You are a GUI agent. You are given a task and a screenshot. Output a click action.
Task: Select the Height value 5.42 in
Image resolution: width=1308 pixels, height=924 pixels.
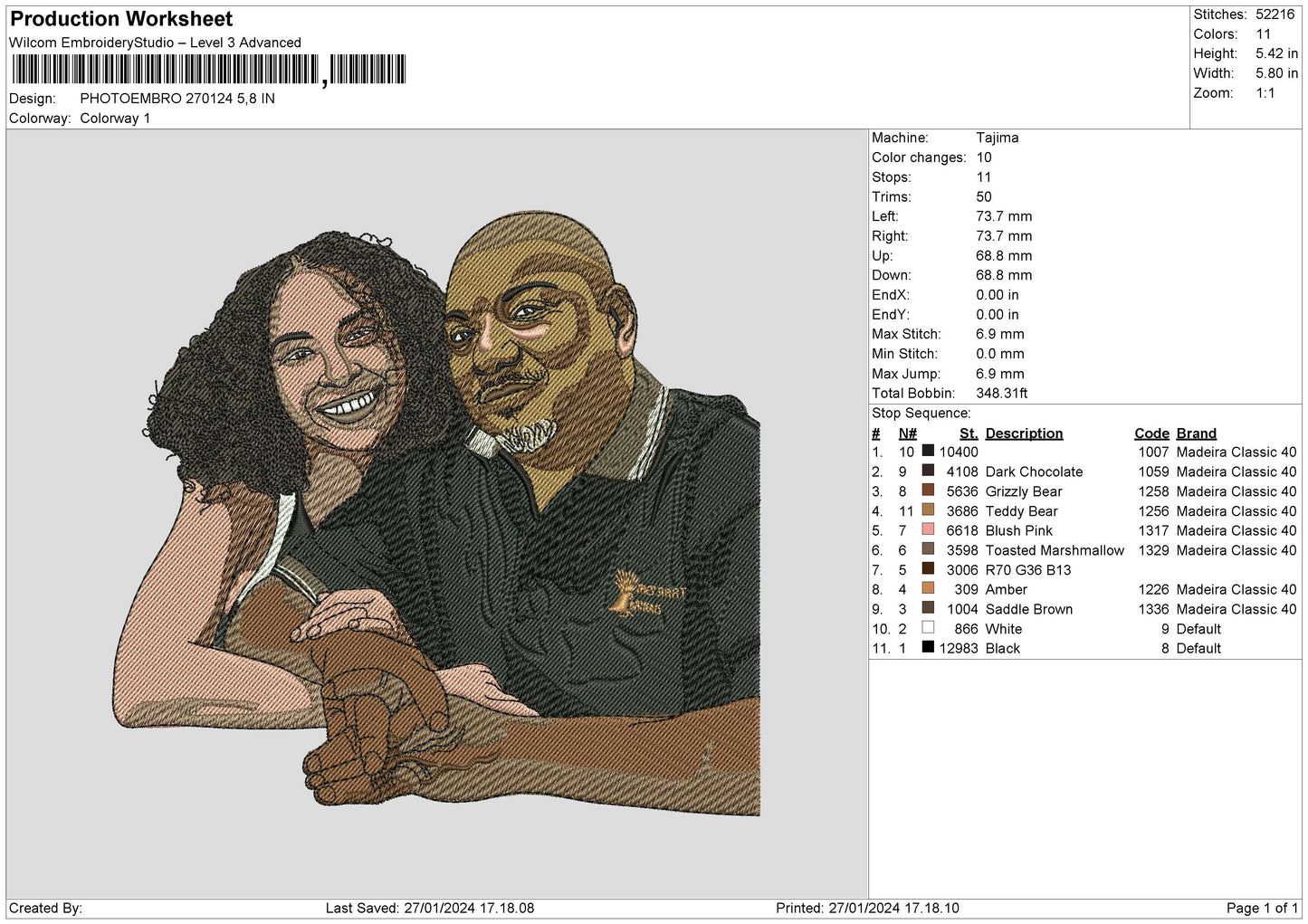point(1276,54)
